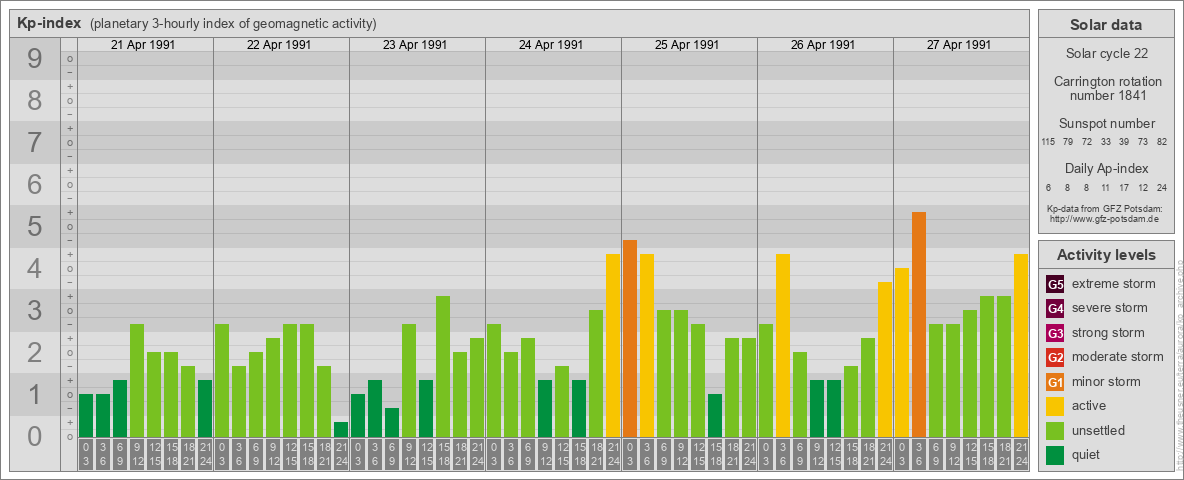Click the Kp scale number 9
1184x480 pixels.
[35, 59]
